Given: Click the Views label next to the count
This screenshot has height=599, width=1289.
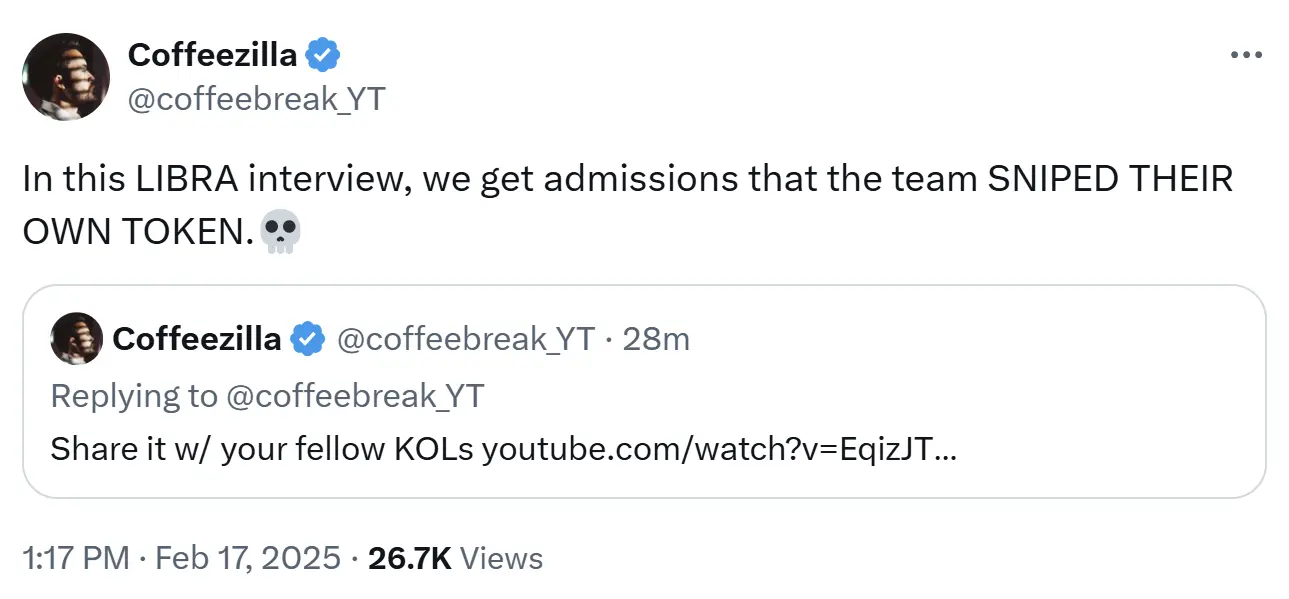Looking at the screenshot, I should pos(501,558).
